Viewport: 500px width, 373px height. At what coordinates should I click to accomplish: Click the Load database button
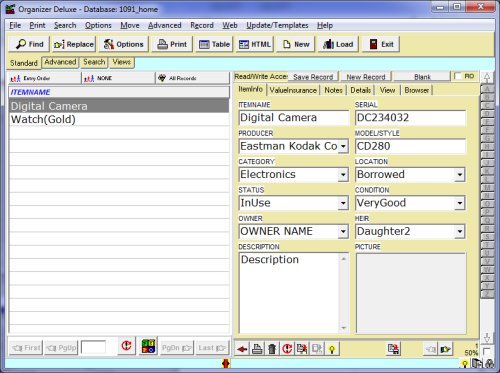(338, 44)
